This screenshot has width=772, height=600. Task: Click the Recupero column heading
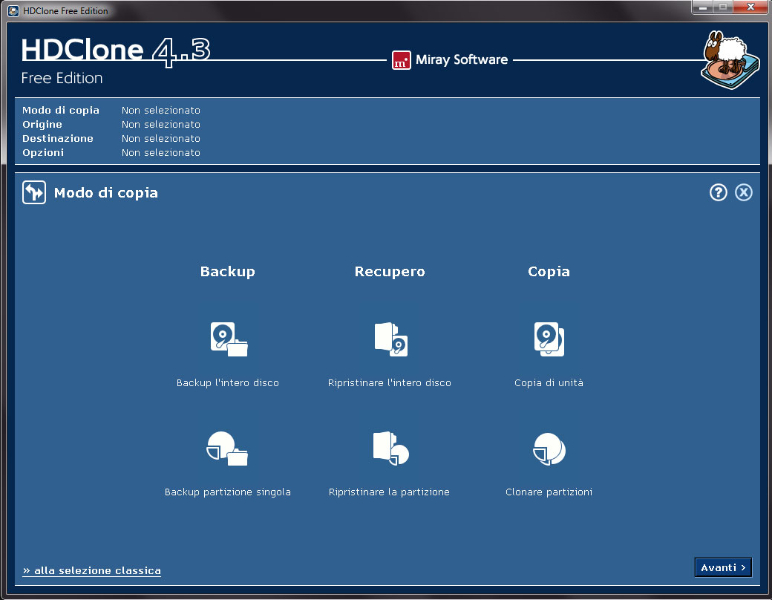pyautogui.click(x=390, y=272)
